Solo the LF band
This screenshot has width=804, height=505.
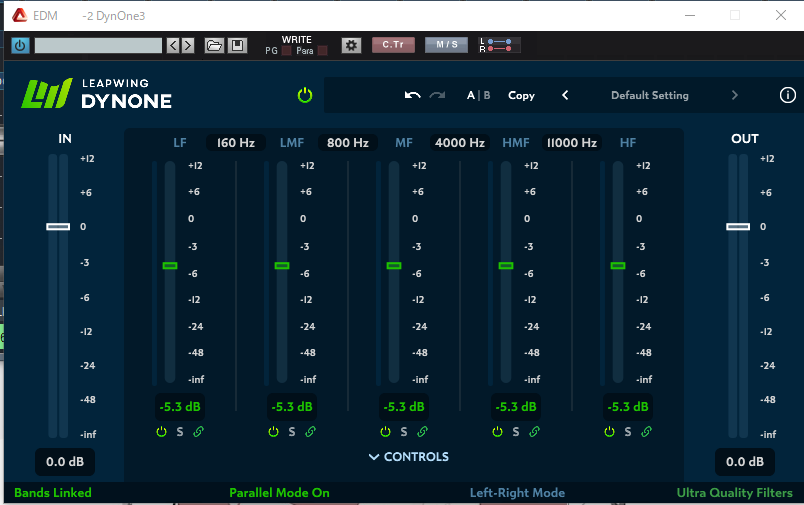180,432
